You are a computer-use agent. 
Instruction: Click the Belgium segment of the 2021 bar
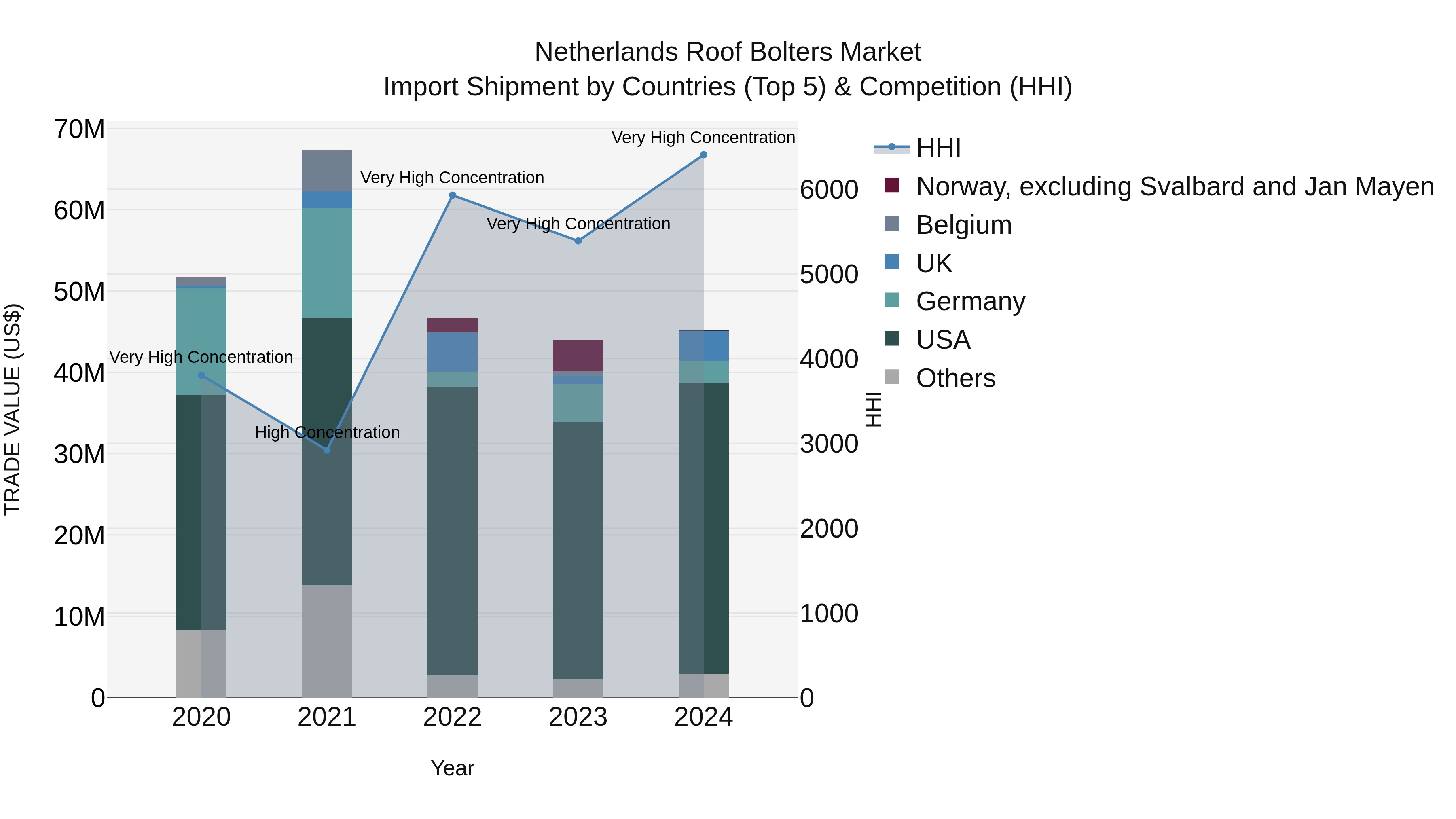coord(327,171)
